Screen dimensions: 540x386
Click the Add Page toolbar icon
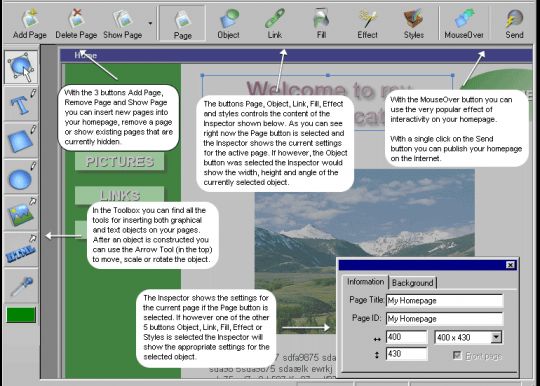tap(30, 23)
